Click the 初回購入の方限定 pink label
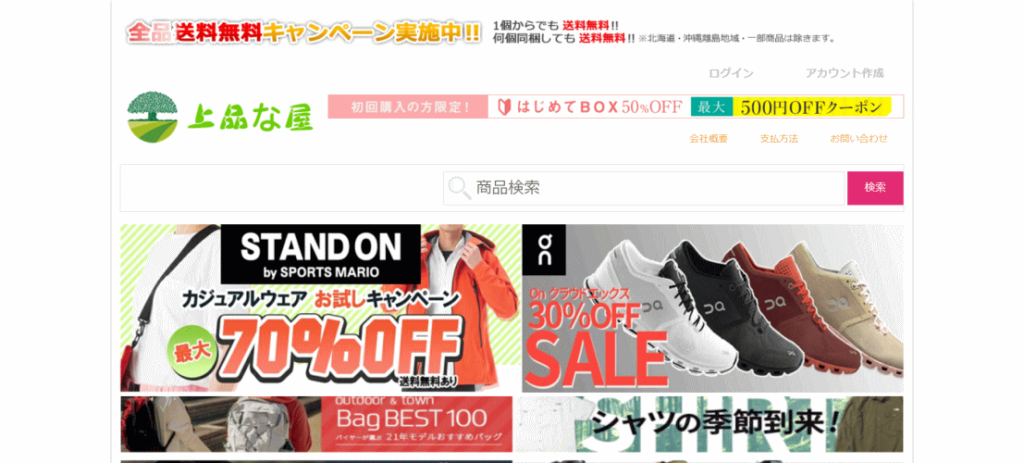 pyautogui.click(x=408, y=107)
